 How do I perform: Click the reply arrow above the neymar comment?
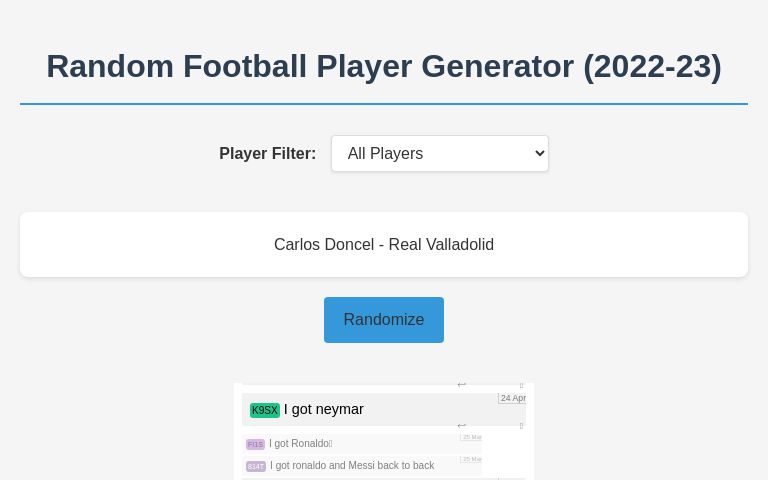[461, 385]
